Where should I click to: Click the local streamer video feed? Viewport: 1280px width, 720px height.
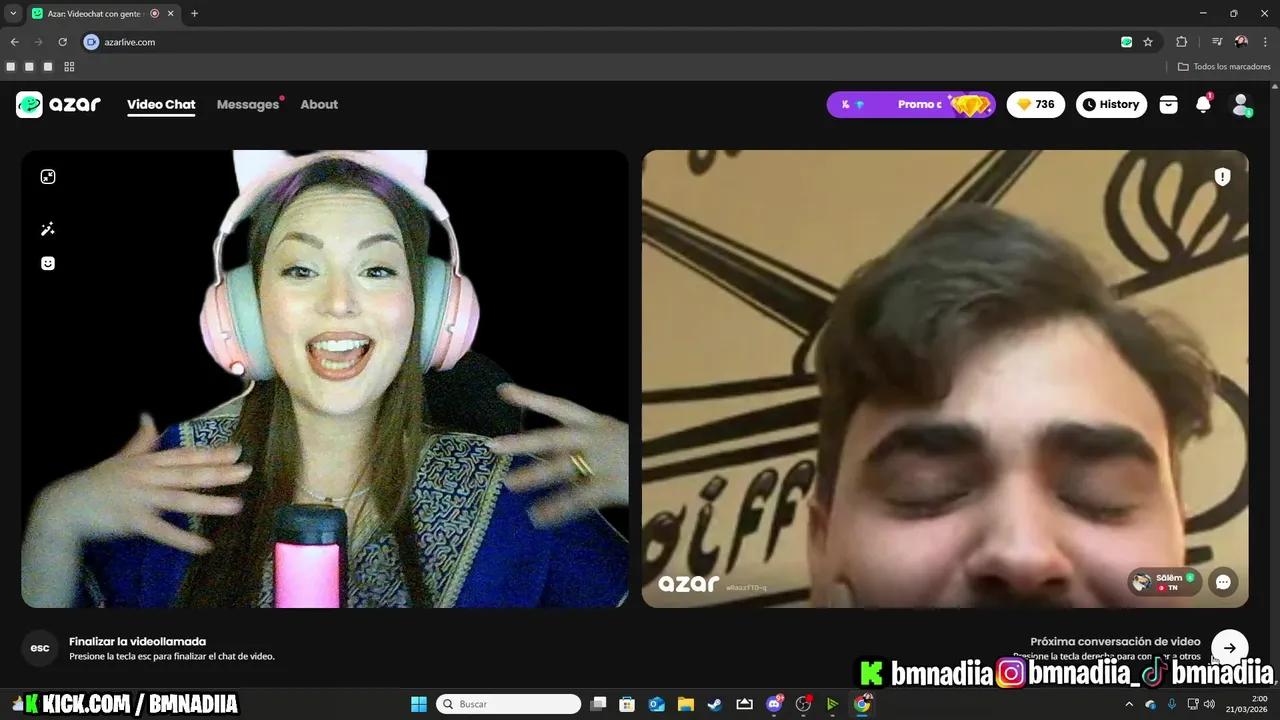click(x=325, y=379)
